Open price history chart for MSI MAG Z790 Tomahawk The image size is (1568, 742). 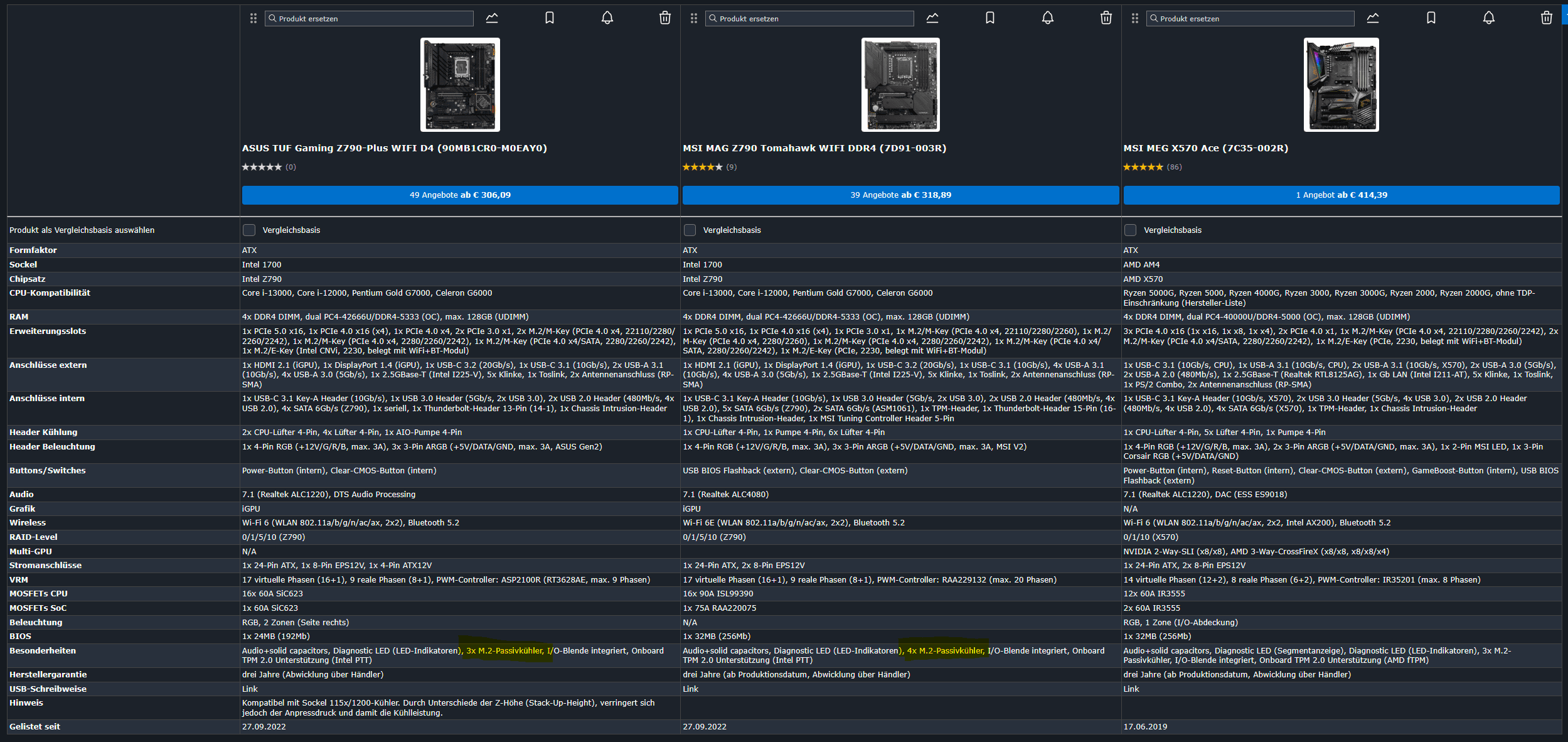pyautogui.click(x=932, y=18)
